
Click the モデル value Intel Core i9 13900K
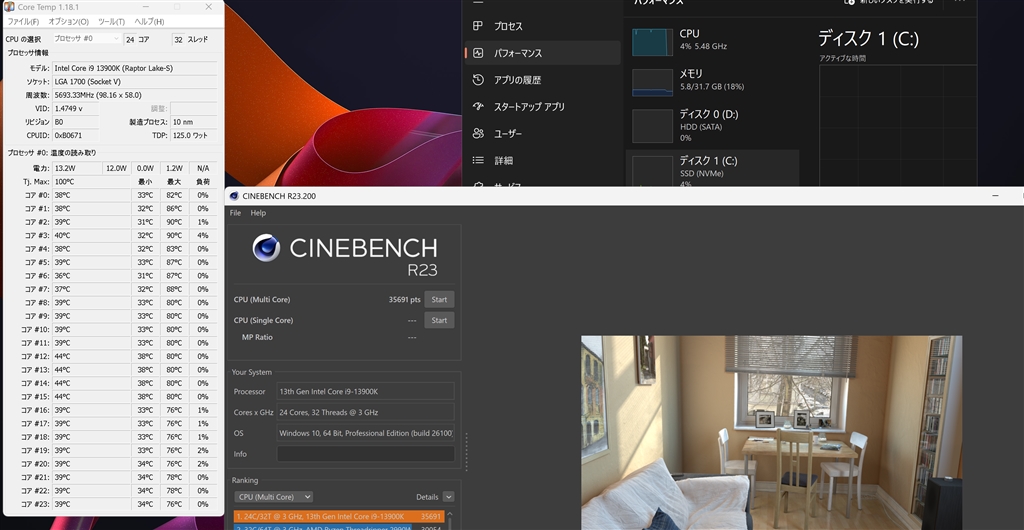point(135,68)
